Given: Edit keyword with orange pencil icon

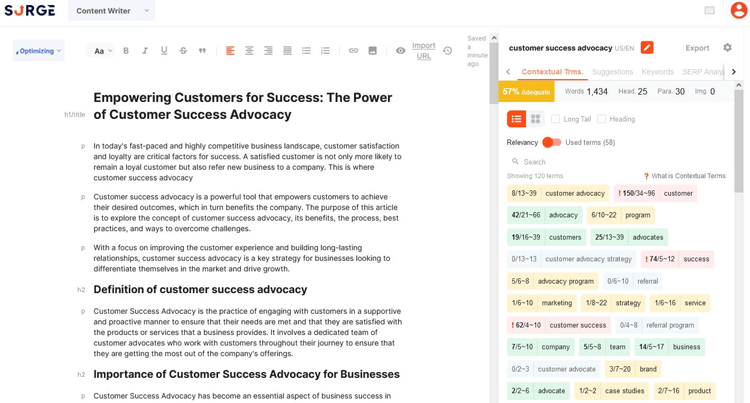Looking at the screenshot, I should click(x=647, y=48).
